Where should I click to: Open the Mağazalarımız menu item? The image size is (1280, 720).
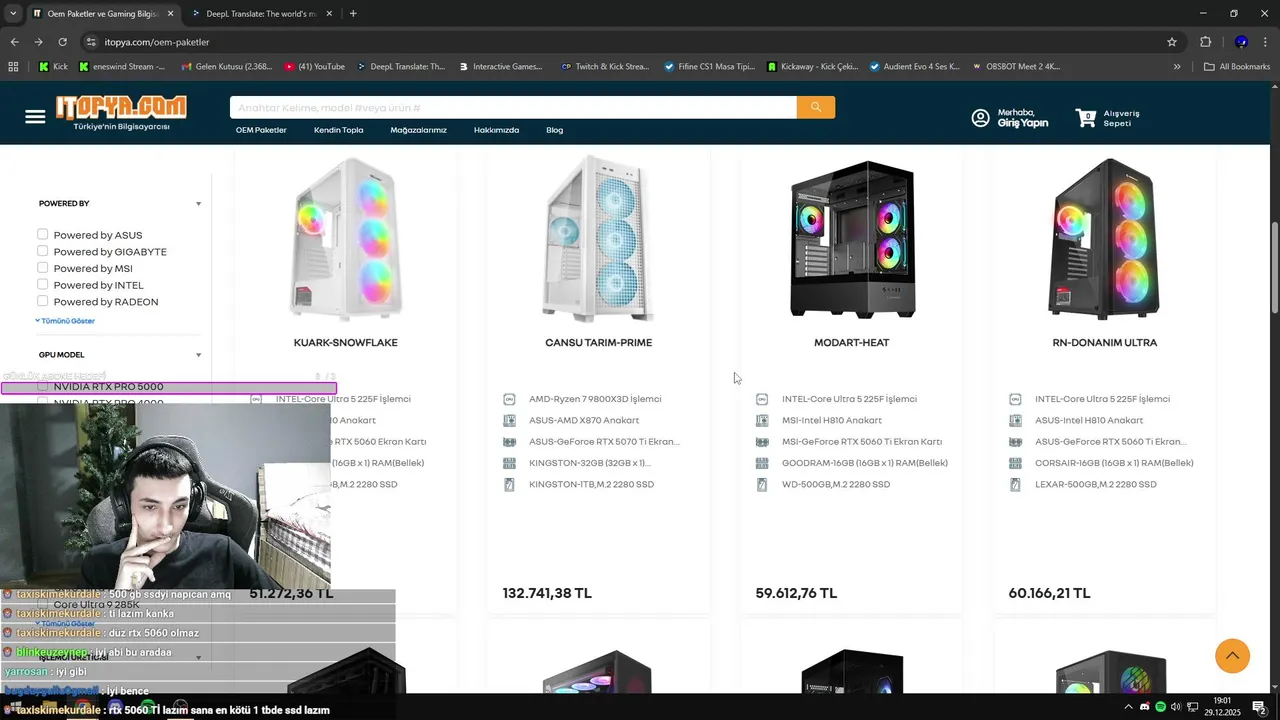[418, 130]
